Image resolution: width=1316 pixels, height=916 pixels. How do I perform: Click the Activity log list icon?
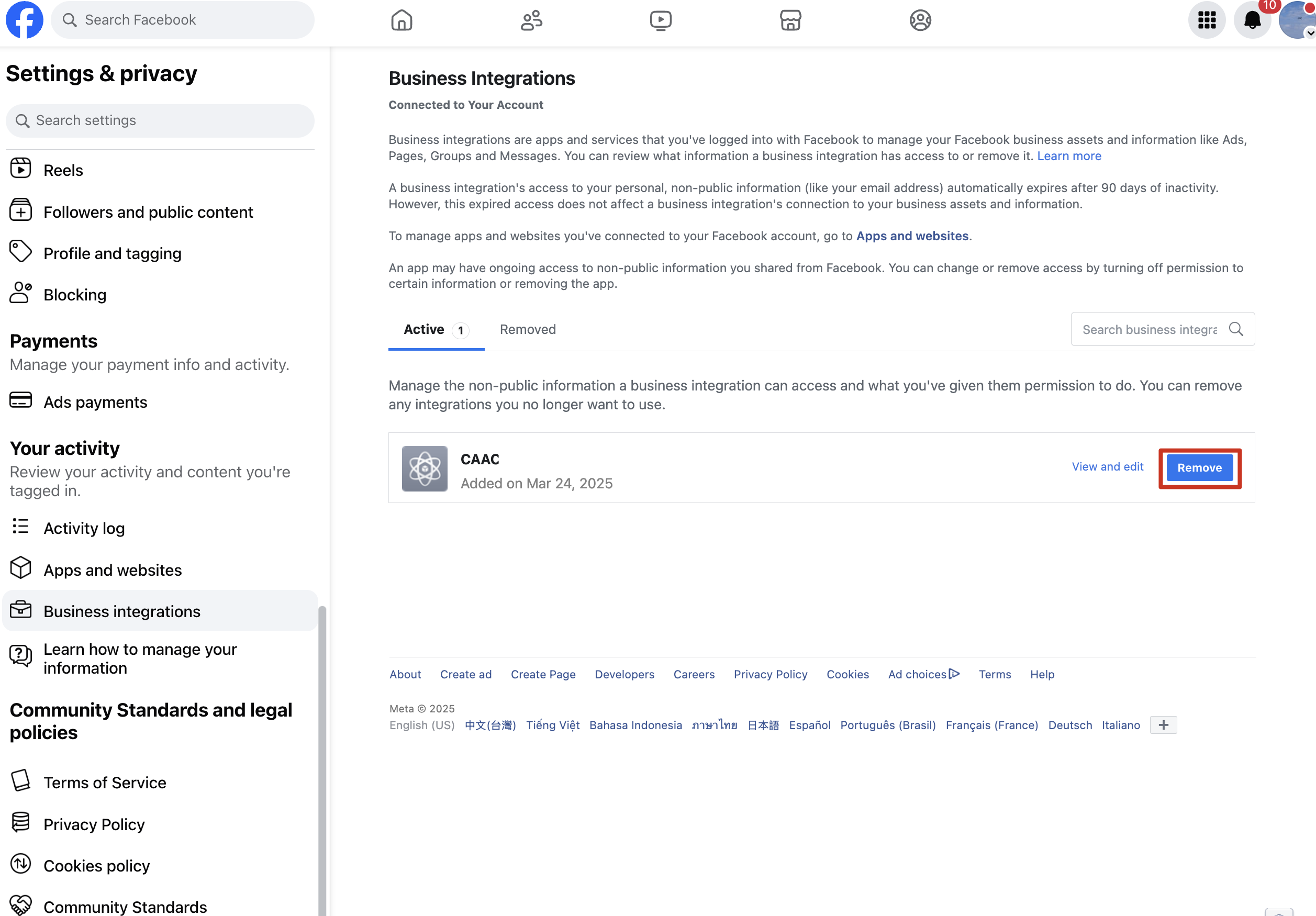click(x=20, y=527)
